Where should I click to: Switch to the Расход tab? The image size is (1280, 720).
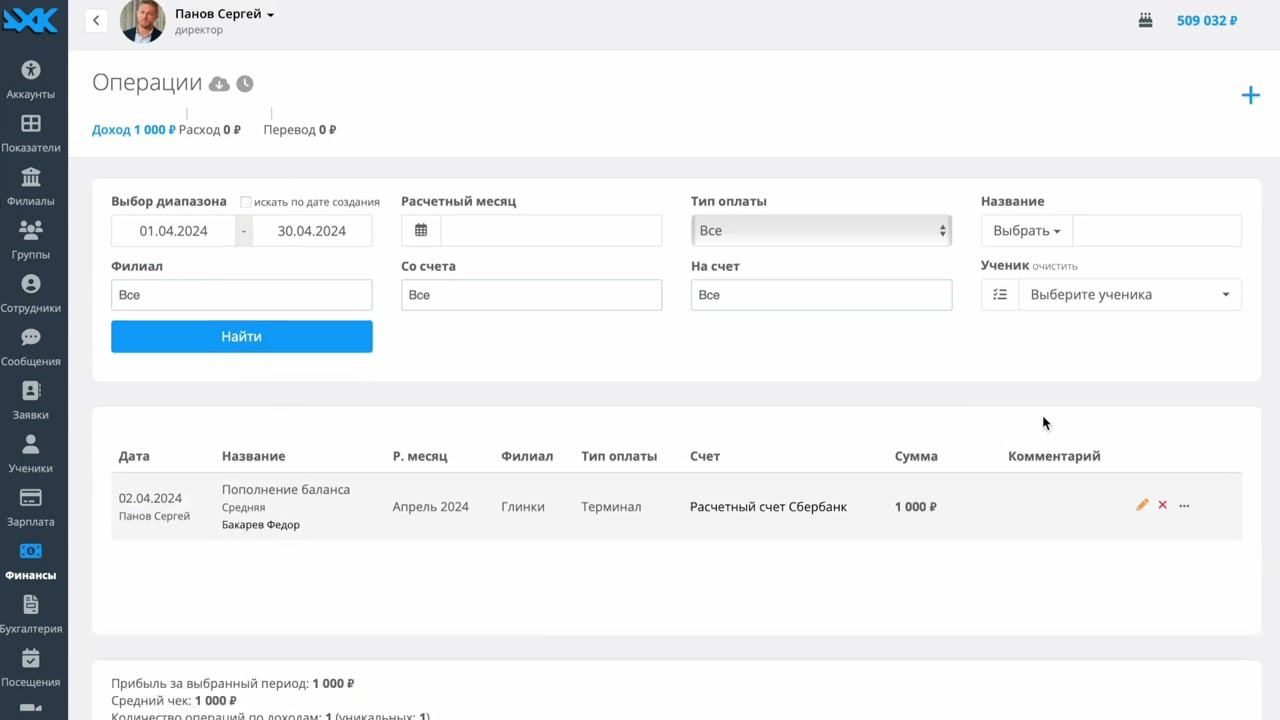(209, 130)
